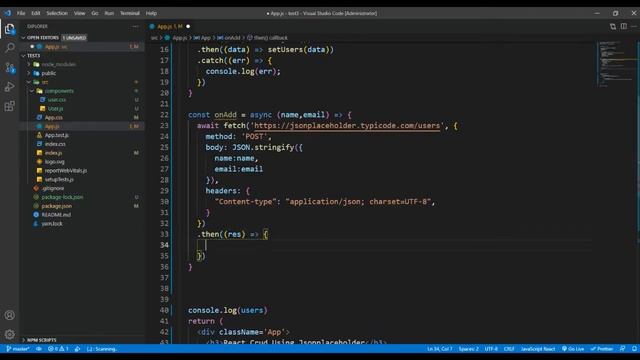The width and height of the screenshot is (640, 360).
Task: Click the JavaScript React language mode
Action: (538, 349)
